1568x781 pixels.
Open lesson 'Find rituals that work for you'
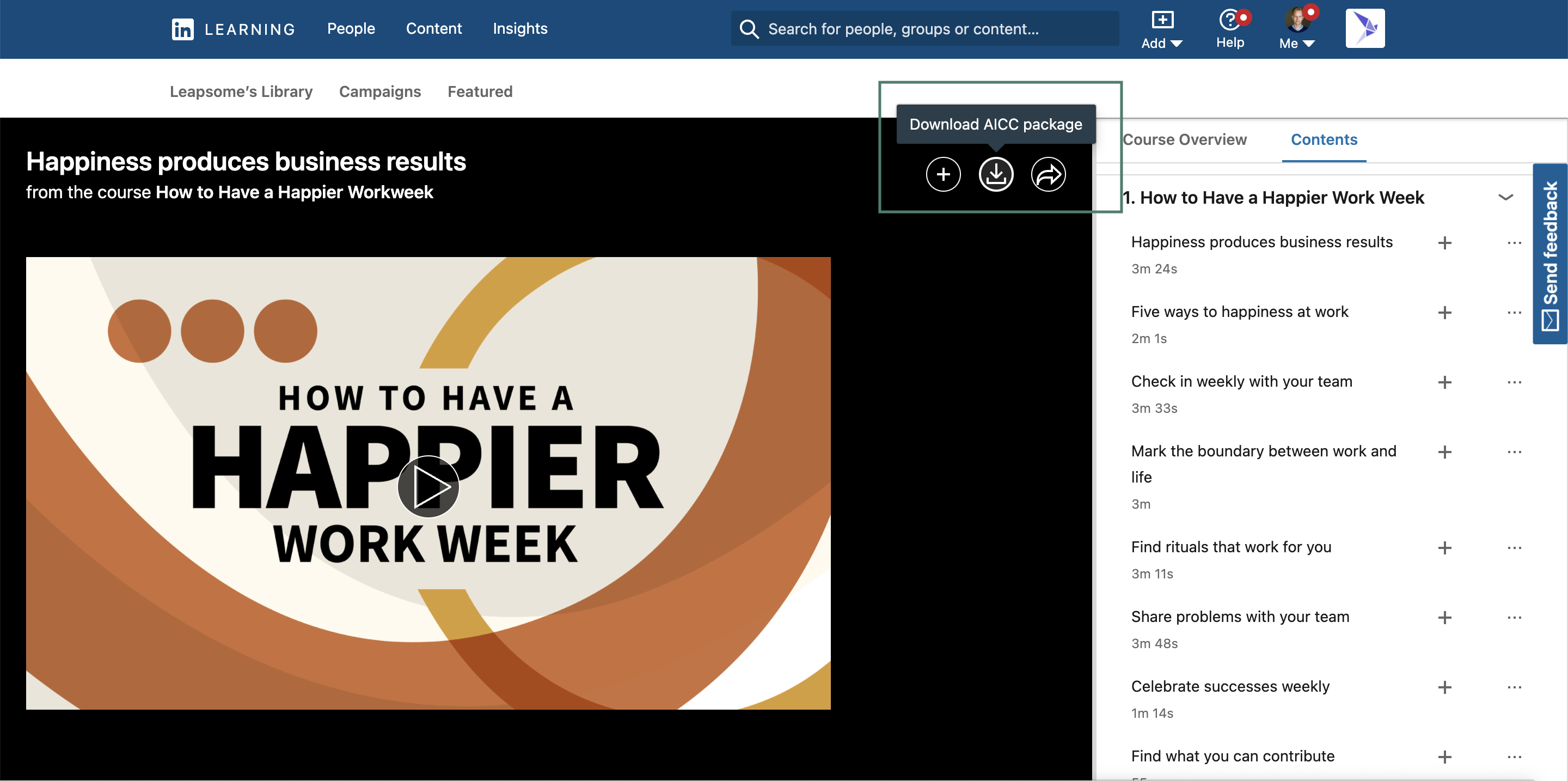click(1231, 547)
